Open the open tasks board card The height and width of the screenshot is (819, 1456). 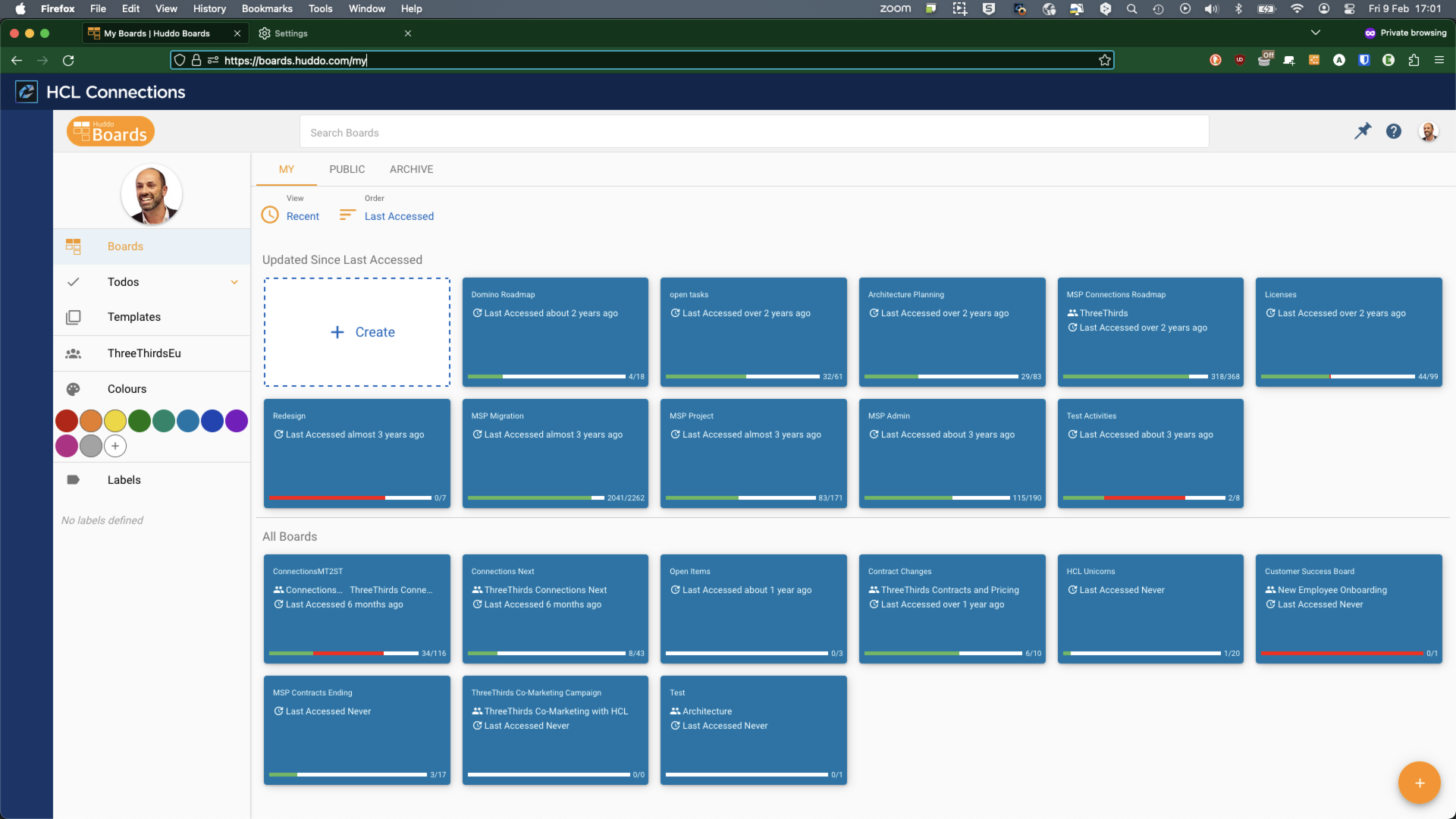[754, 332]
